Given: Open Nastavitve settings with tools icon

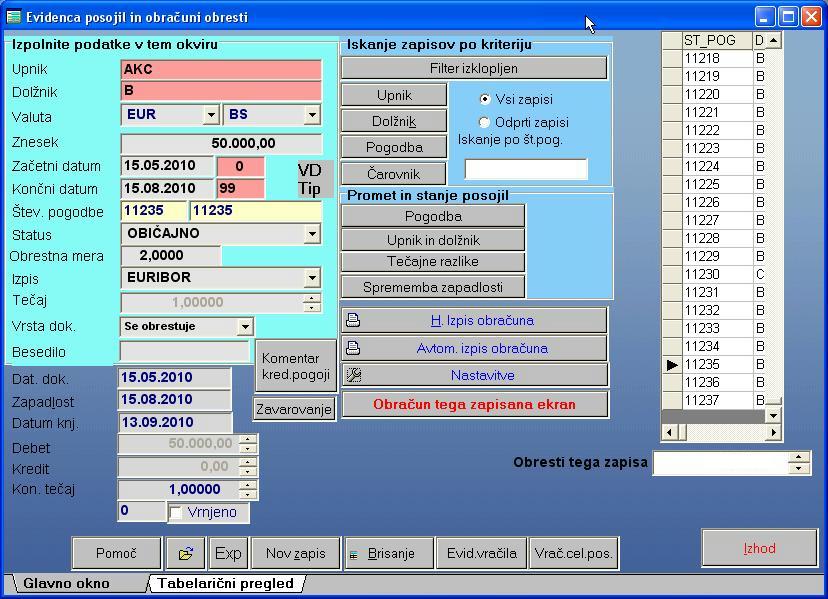Looking at the screenshot, I should (x=474, y=375).
